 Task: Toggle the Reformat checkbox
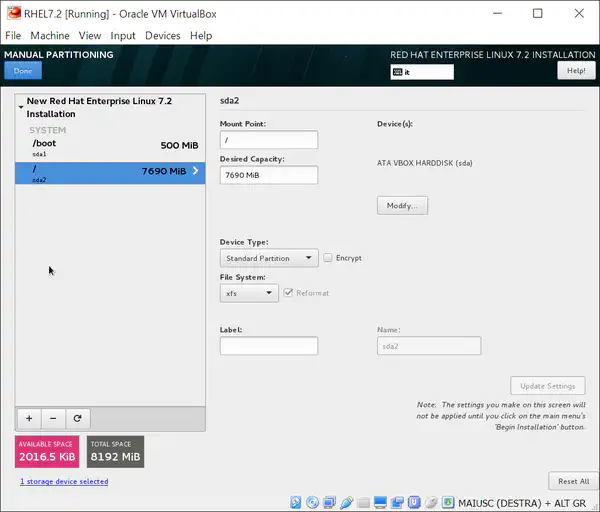[288, 293]
